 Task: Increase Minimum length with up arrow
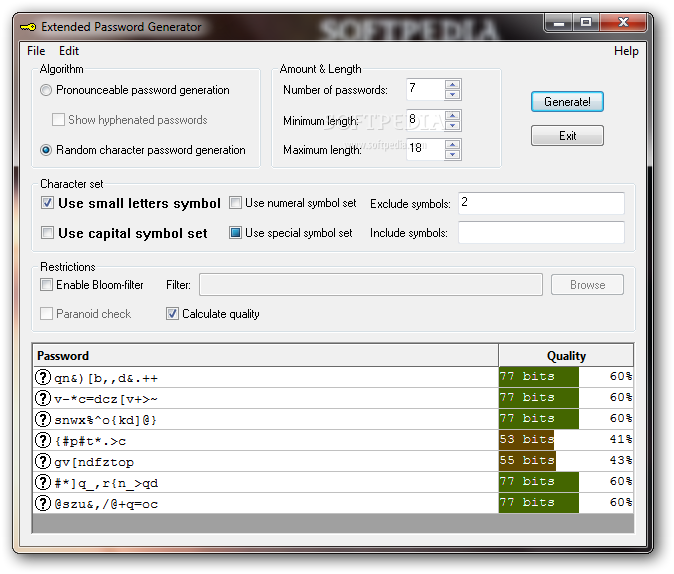[x=452, y=115]
